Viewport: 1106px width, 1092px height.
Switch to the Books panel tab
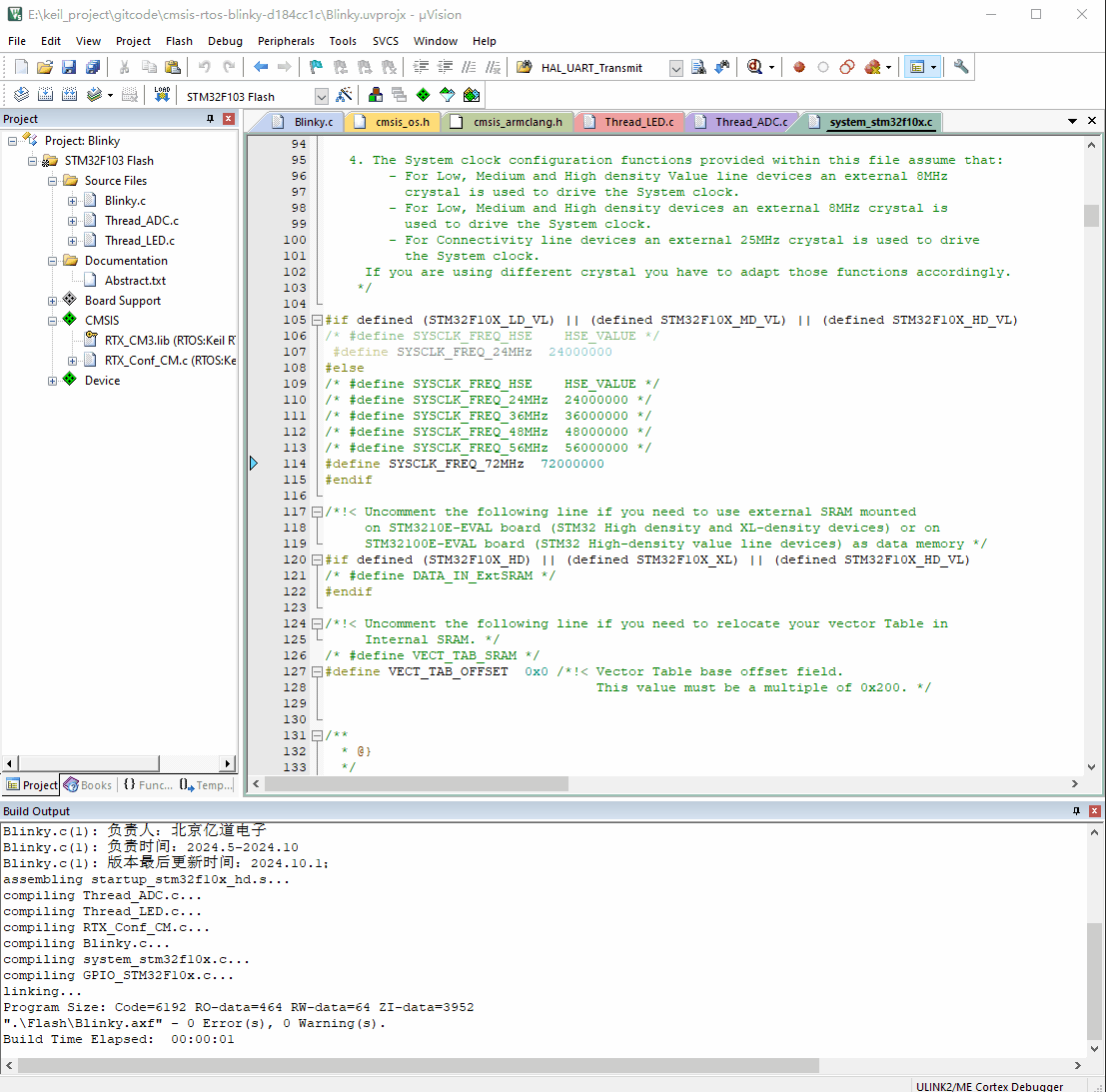tap(89, 785)
